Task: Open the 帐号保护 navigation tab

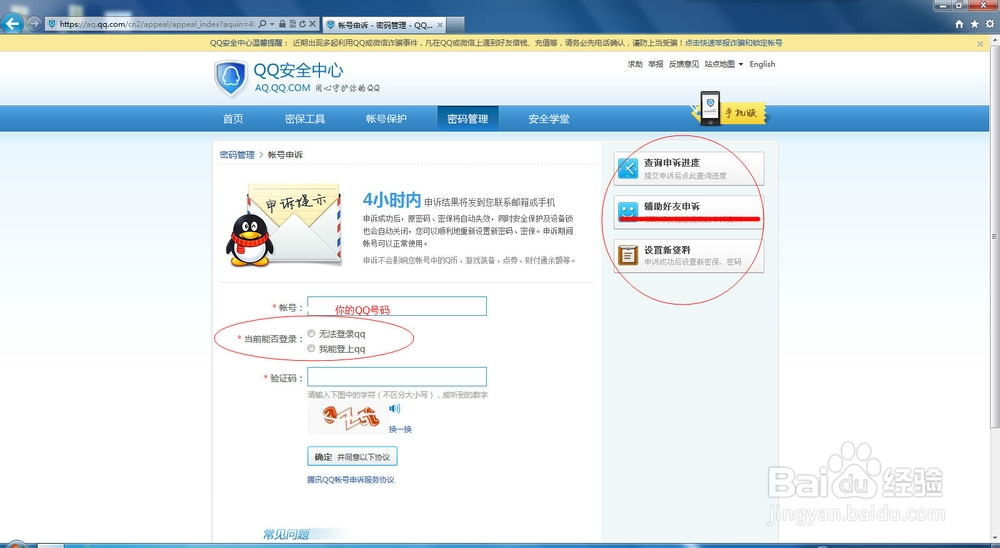Action: pyautogui.click(x=386, y=119)
